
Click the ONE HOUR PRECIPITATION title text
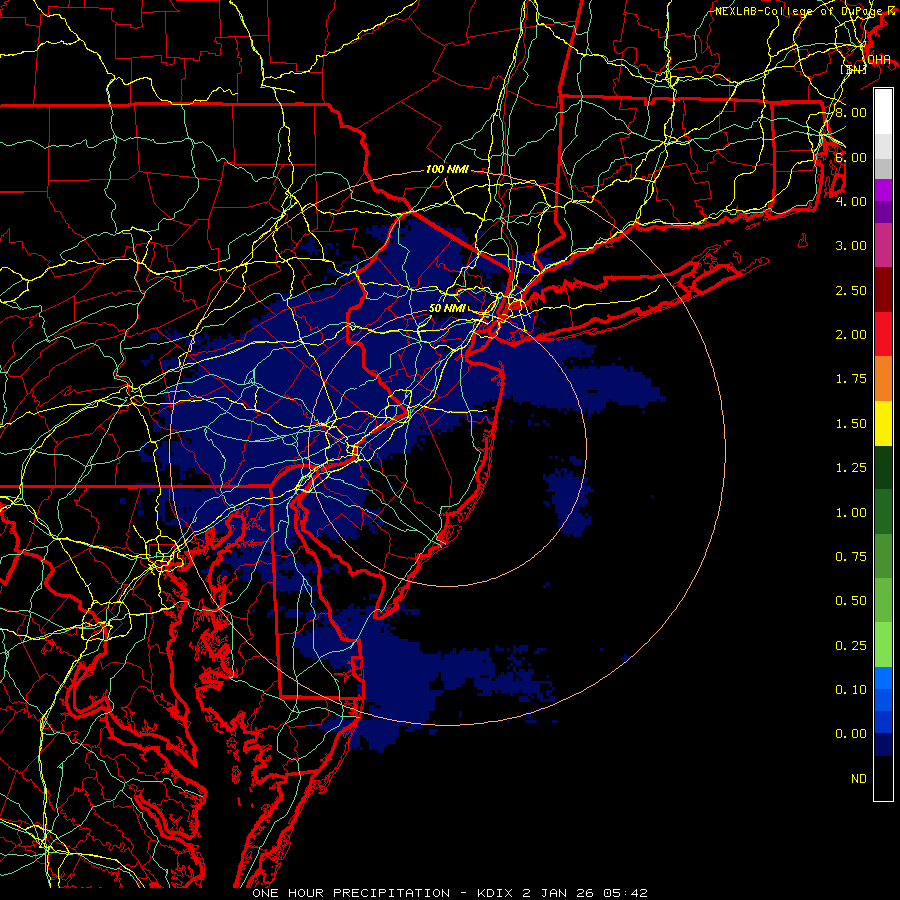click(351, 893)
